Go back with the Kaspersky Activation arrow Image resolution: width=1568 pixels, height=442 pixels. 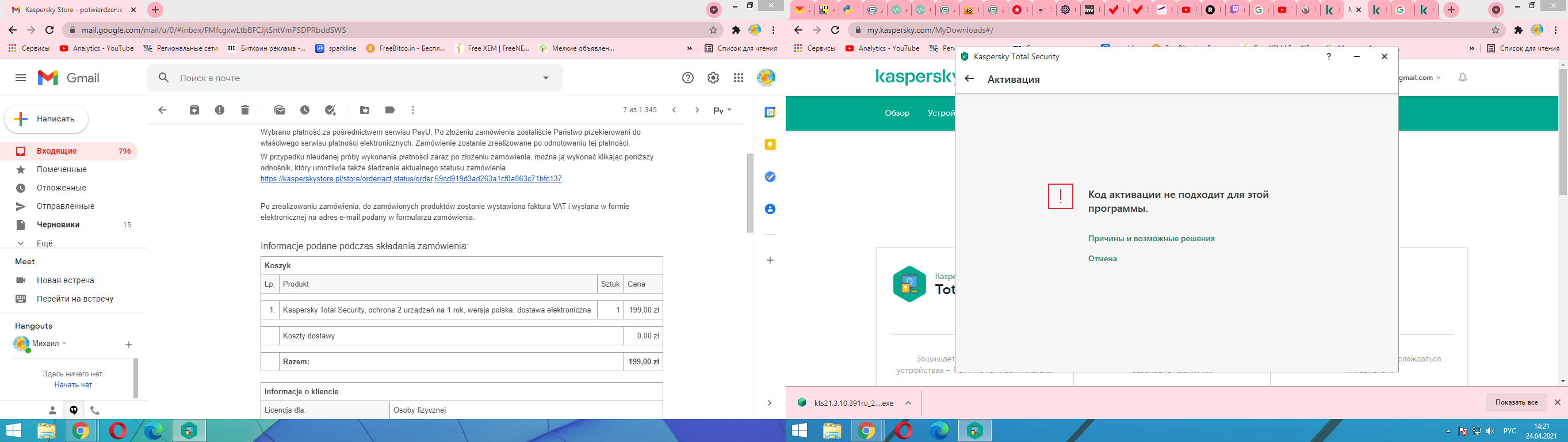pyautogui.click(x=970, y=78)
